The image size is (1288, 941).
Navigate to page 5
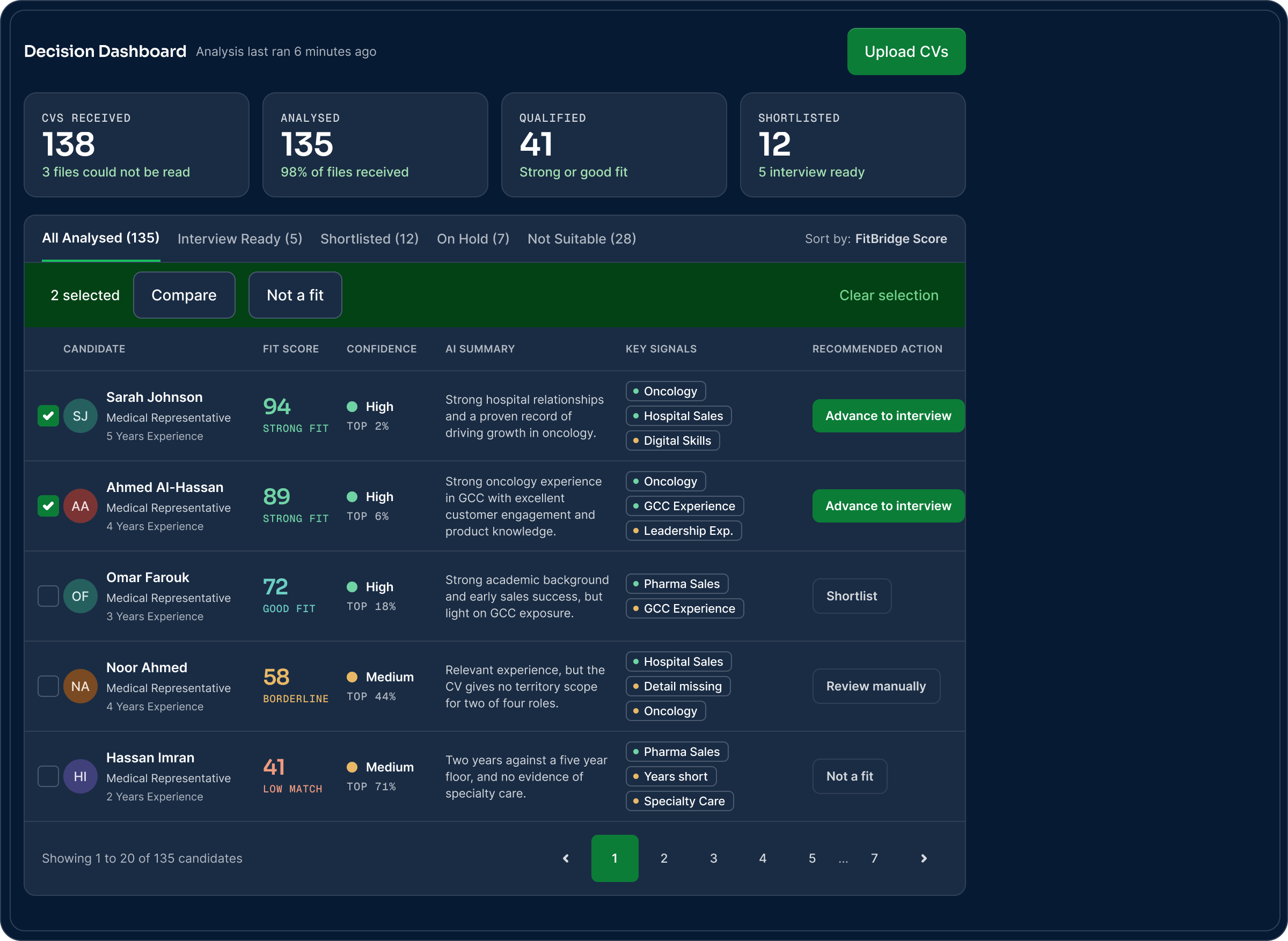pyautogui.click(x=812, y=858)
